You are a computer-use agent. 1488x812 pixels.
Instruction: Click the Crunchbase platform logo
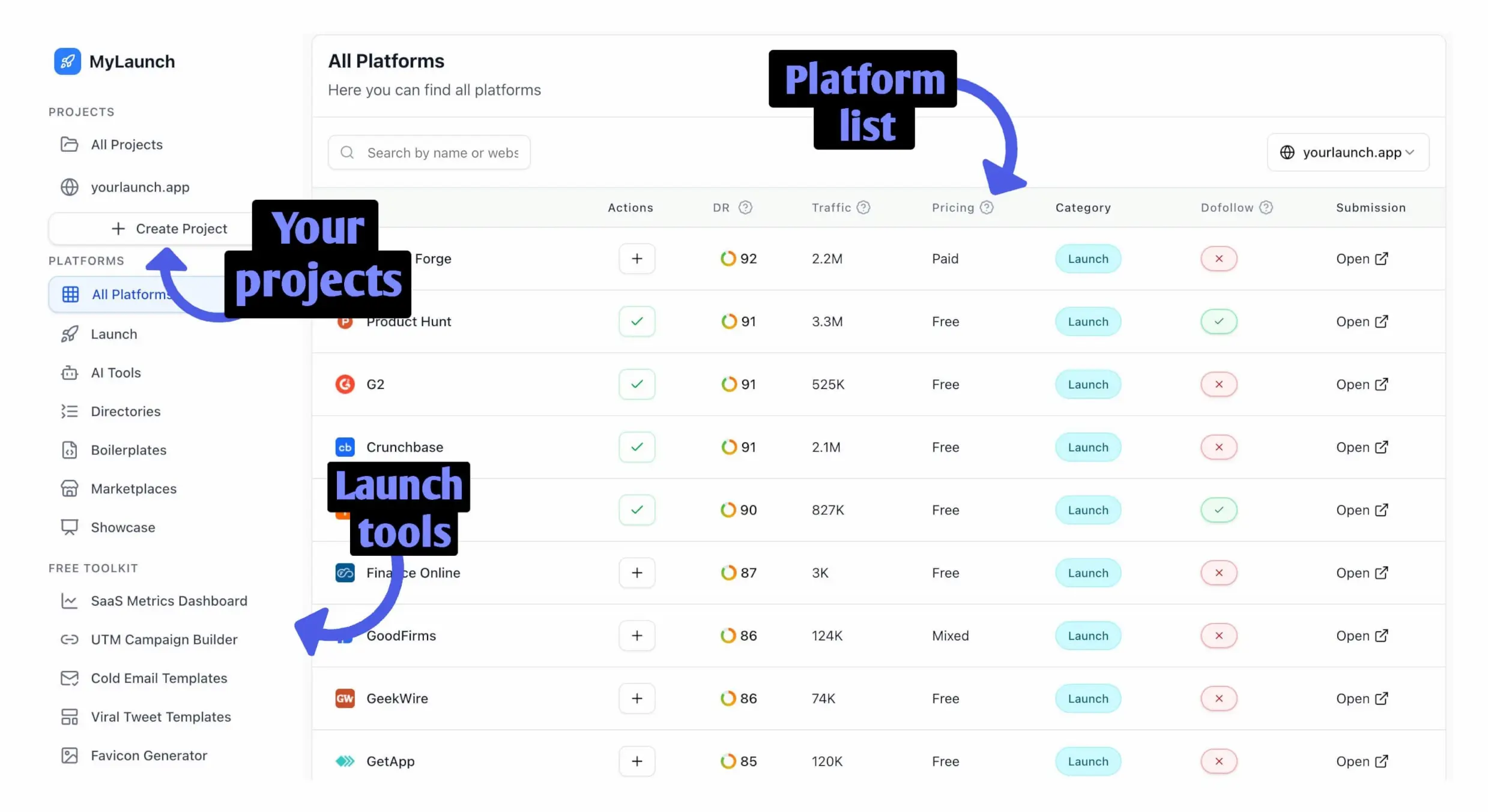(x=345, y=447)
